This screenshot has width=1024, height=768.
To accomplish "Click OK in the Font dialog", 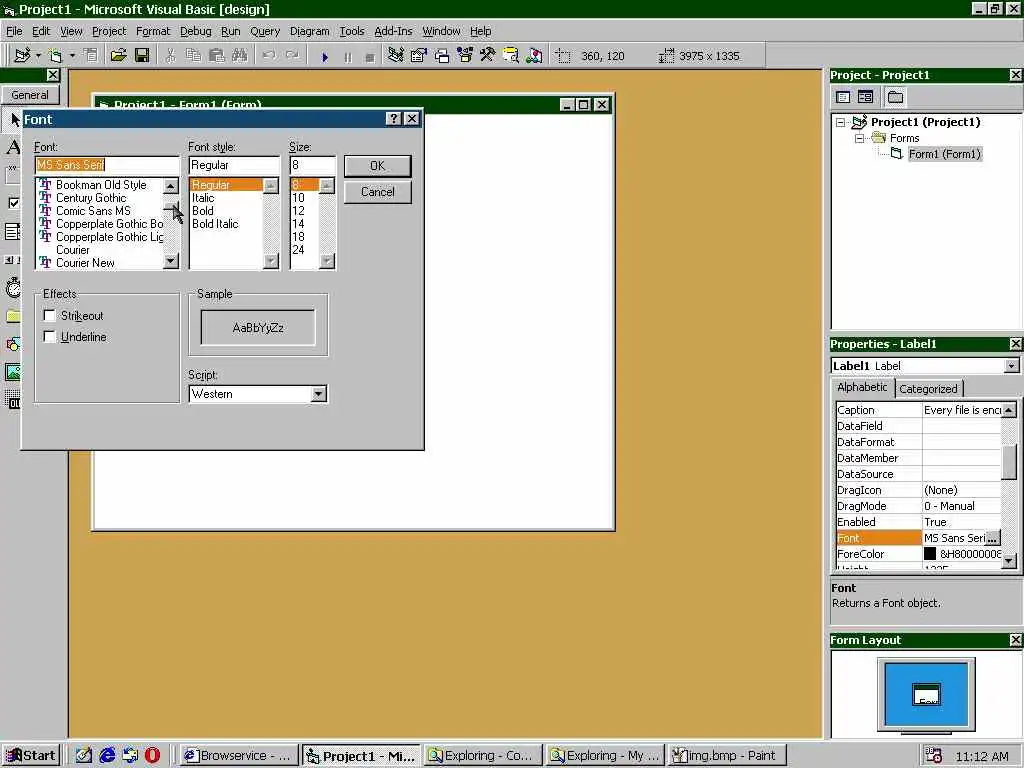I will [377, 166].
